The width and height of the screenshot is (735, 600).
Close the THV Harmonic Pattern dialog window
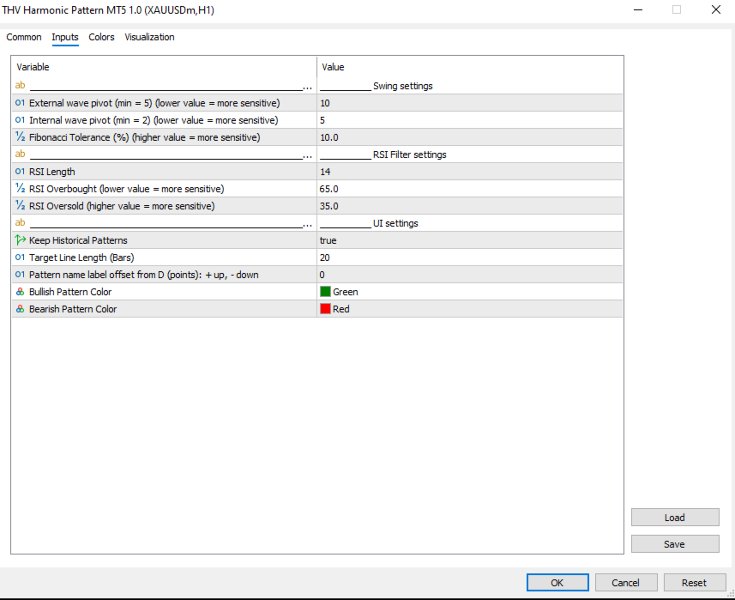[716, 9]
